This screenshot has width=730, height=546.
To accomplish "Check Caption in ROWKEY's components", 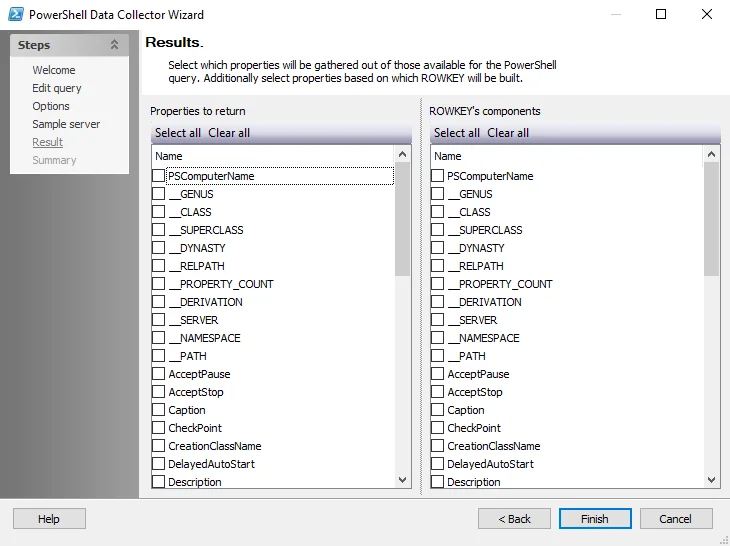I will pyautogui.click(x=438, y=410).
